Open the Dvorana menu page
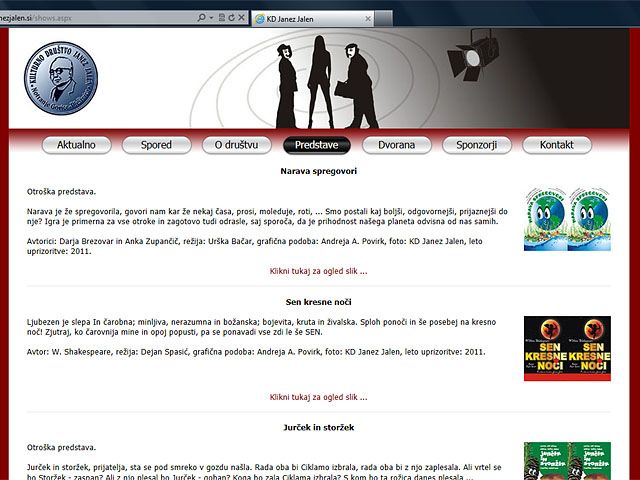The width and height of the screenshot is (640, 480). (x=396, y=145)
